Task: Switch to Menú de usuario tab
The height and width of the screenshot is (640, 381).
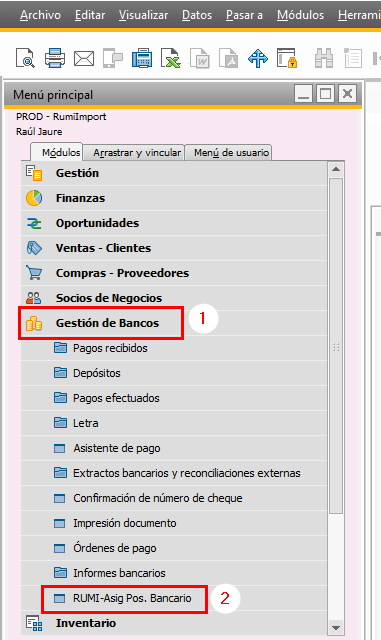Action: tap(231, 153)
